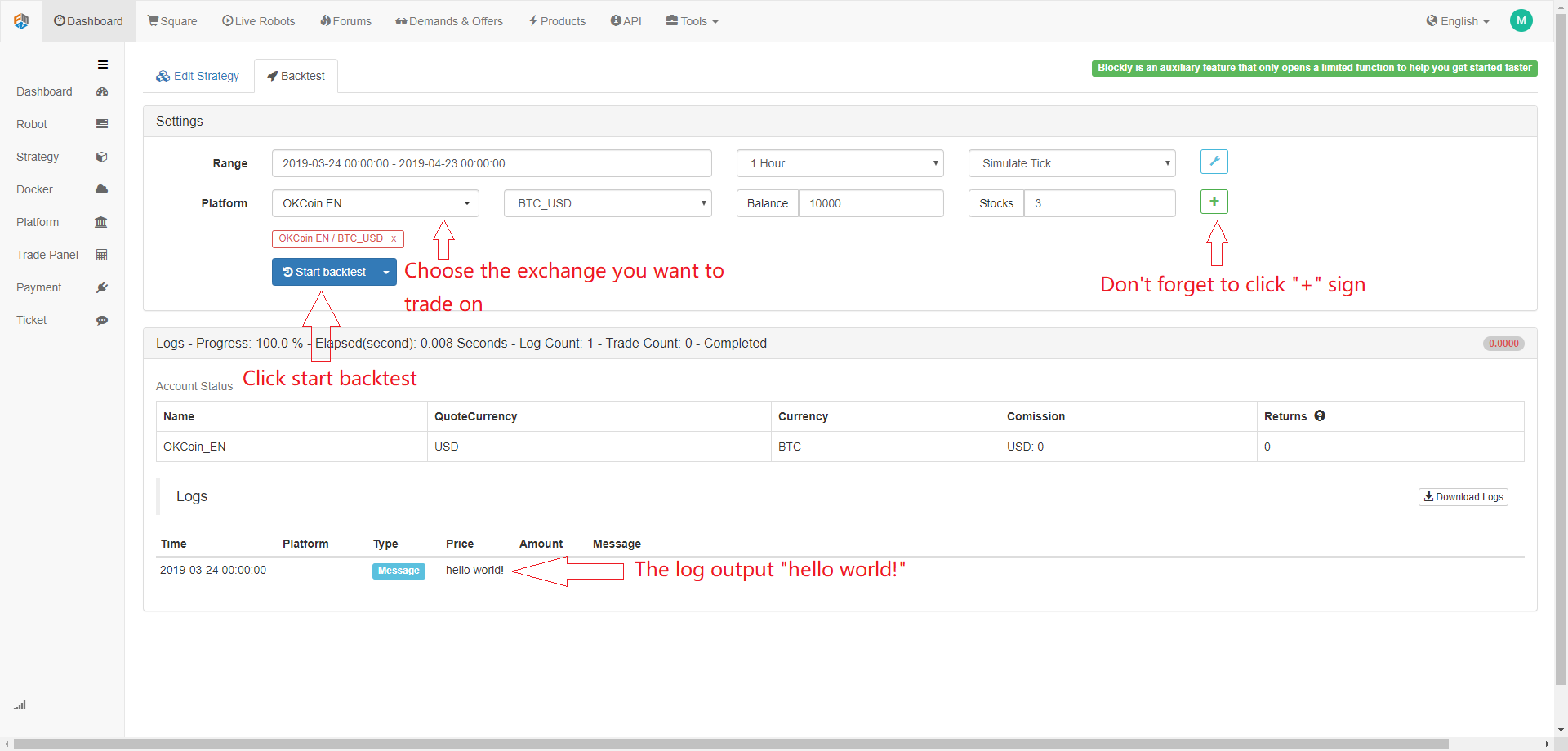Select the Backtest tab
The width and height of the screenshot is (1568, 751).
(x=296, y=76)
